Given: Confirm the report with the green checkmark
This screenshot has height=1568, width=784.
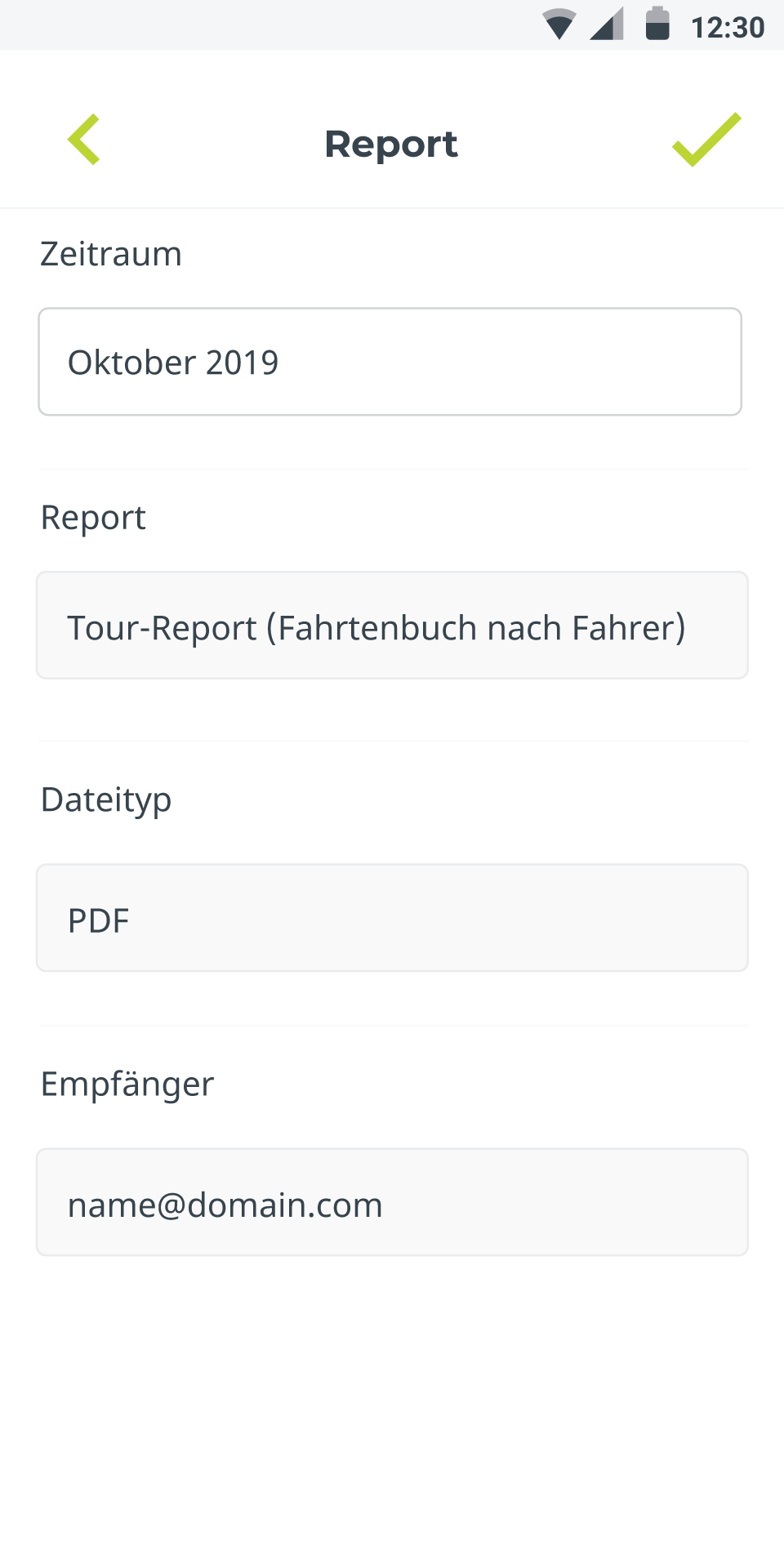Looking at the screenshot, I should [x=706, y=140].
